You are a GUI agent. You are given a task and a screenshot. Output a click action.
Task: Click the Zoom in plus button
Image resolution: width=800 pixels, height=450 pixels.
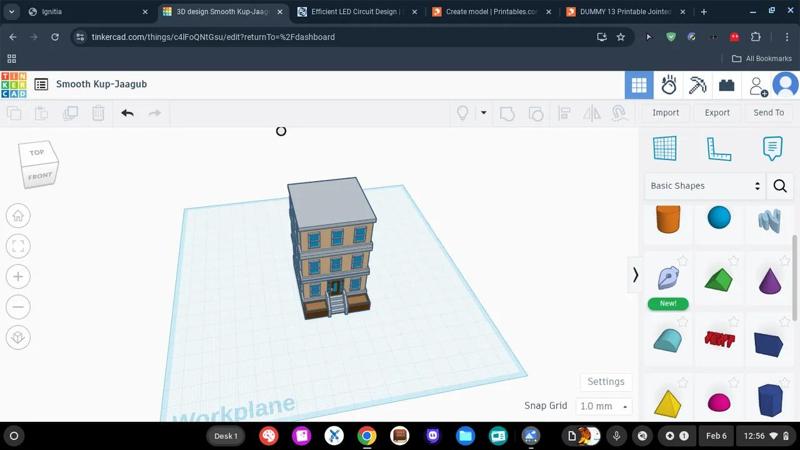18,277
